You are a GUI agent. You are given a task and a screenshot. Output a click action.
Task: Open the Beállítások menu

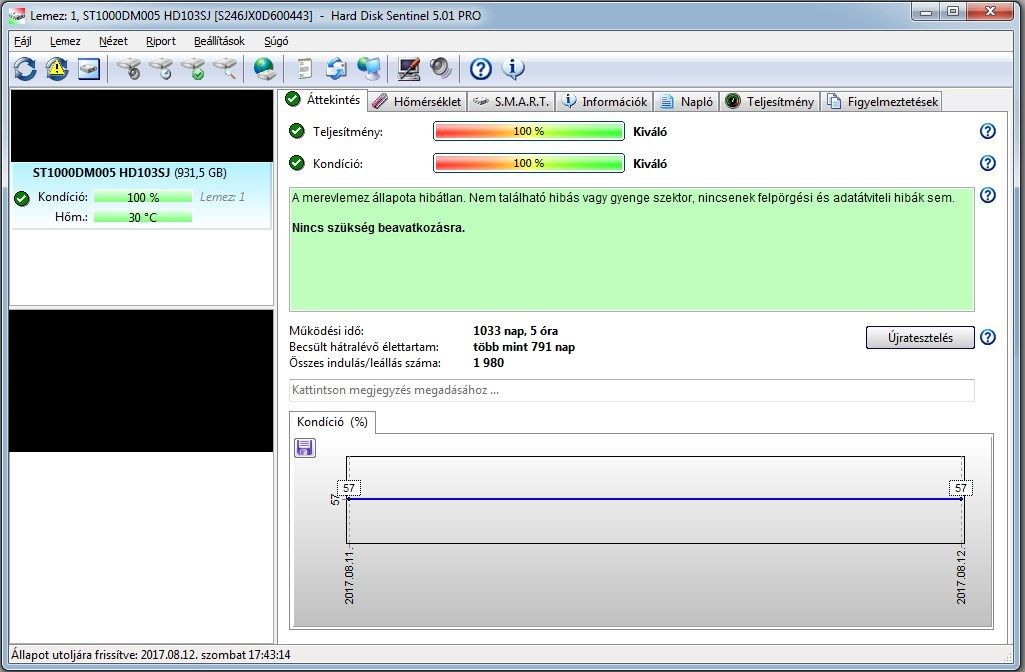tap(219, 41)
